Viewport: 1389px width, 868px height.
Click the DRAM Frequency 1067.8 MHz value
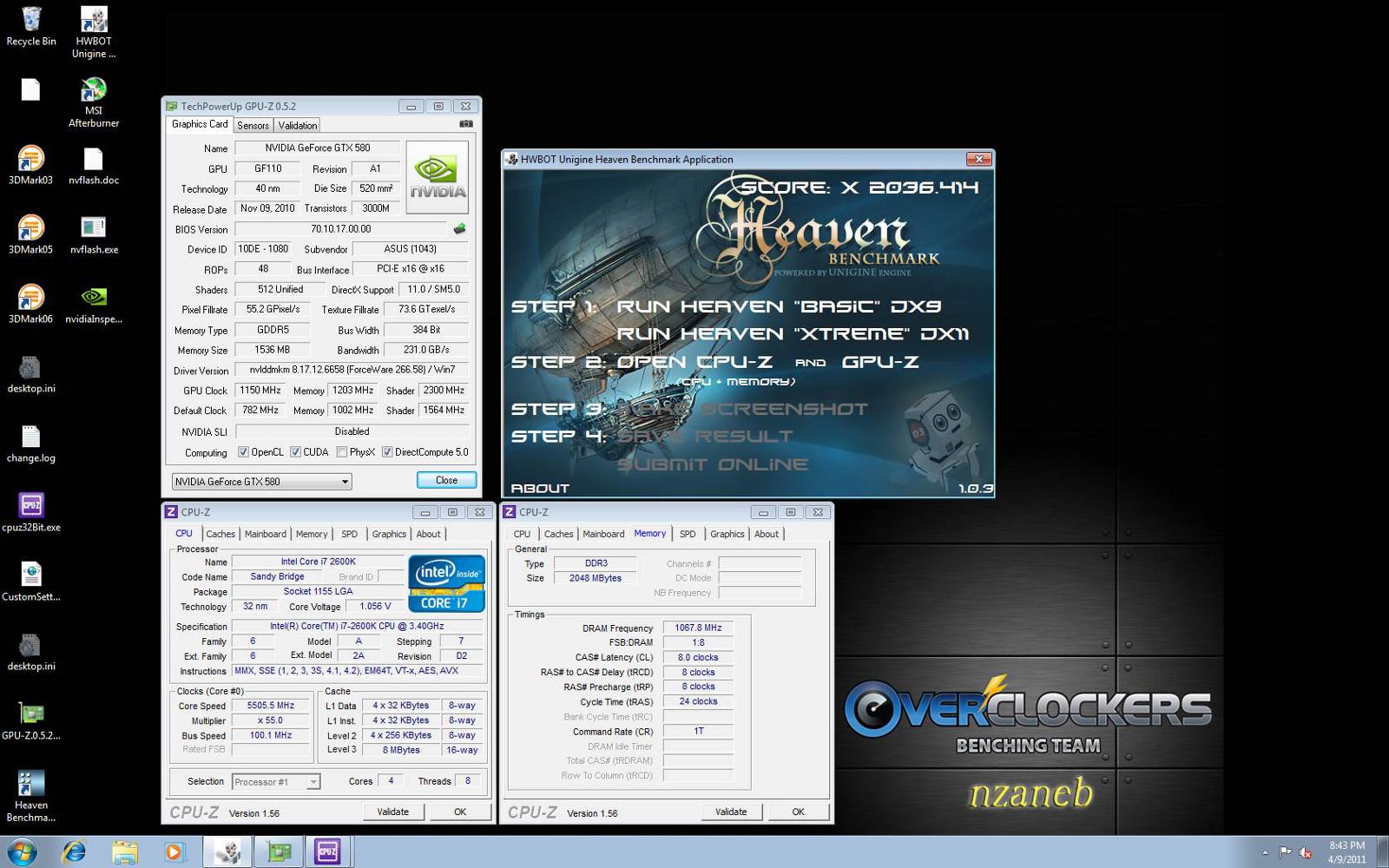click(699, 628)
